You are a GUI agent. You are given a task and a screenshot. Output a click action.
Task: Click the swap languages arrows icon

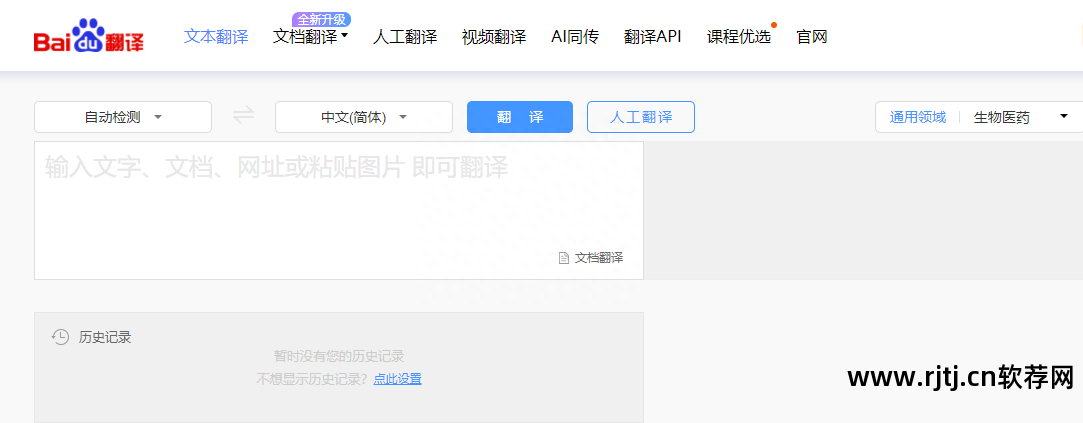point(243,116)
